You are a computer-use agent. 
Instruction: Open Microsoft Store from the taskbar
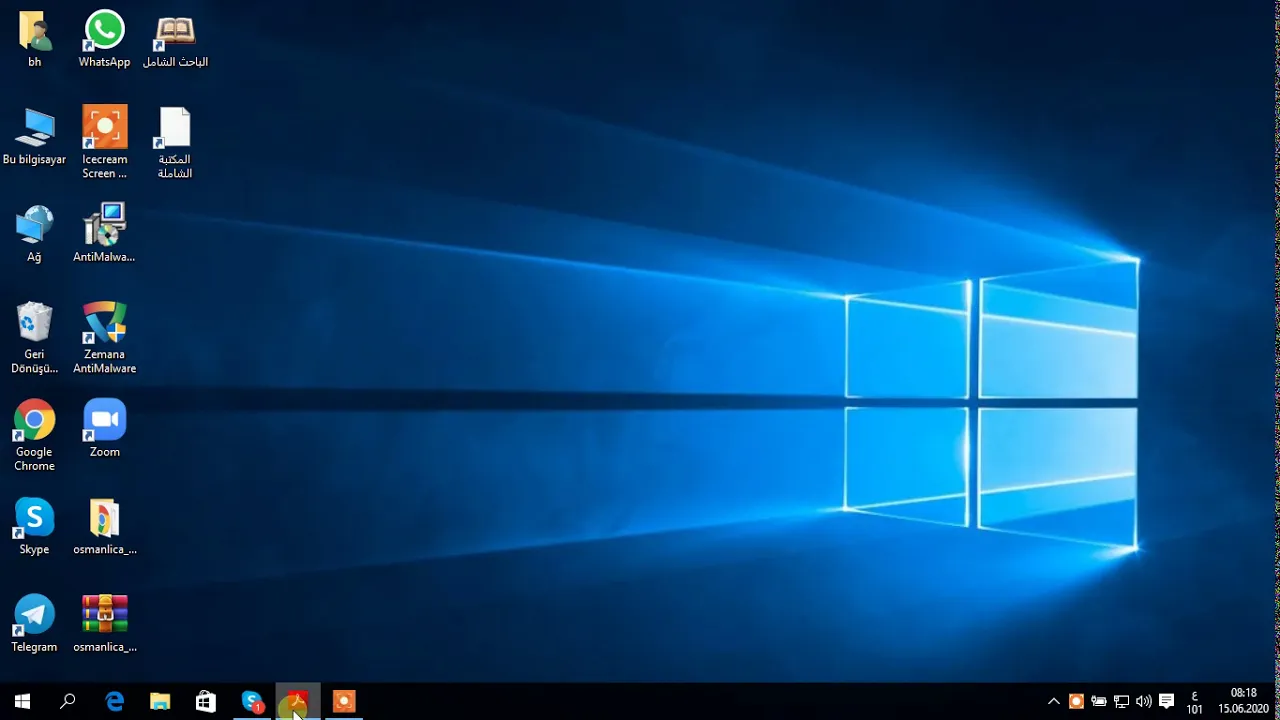click(206, 701)
